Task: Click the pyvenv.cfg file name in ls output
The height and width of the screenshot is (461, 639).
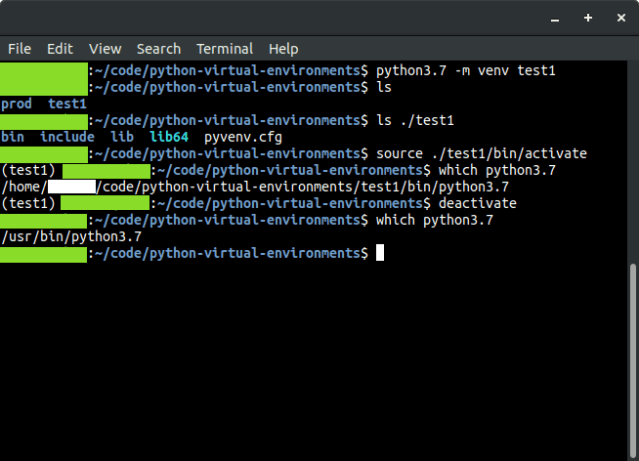Action: click(x=239, y=137)
